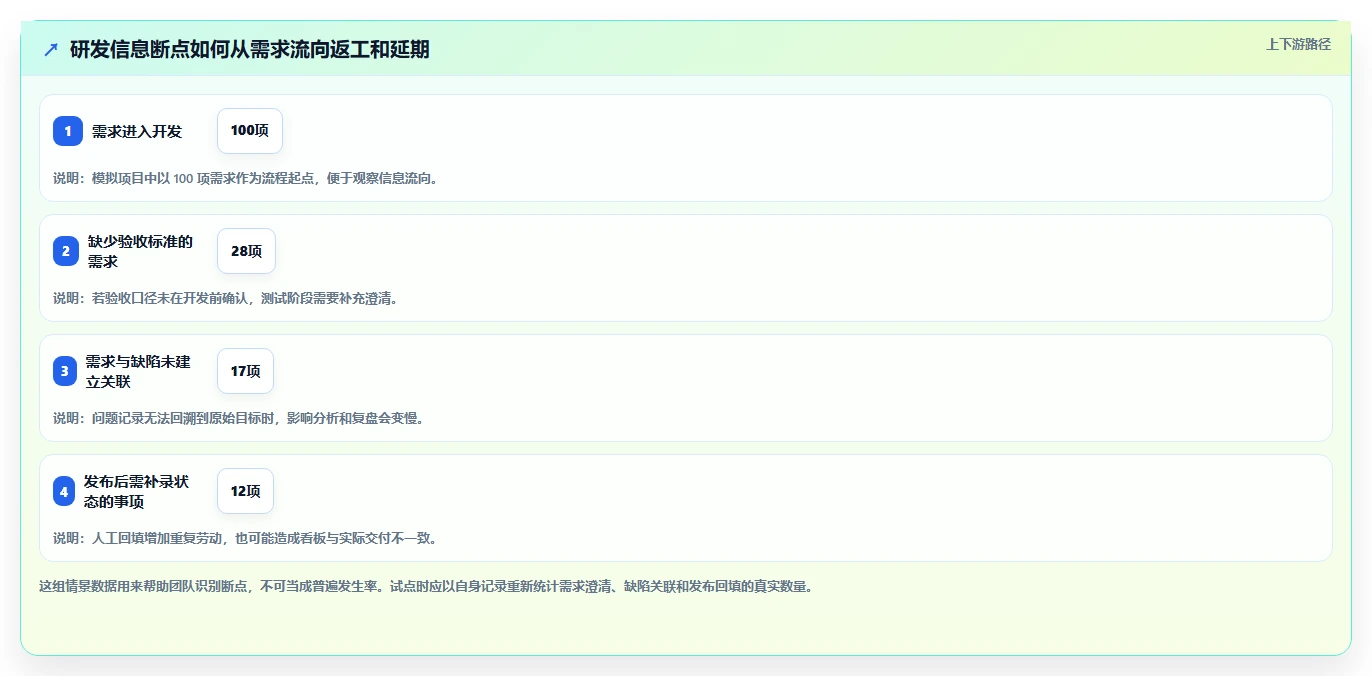The width and height of the screenshot is (1372, 676).
Task: Click the 100项 value chip
Action: (250, 131)
